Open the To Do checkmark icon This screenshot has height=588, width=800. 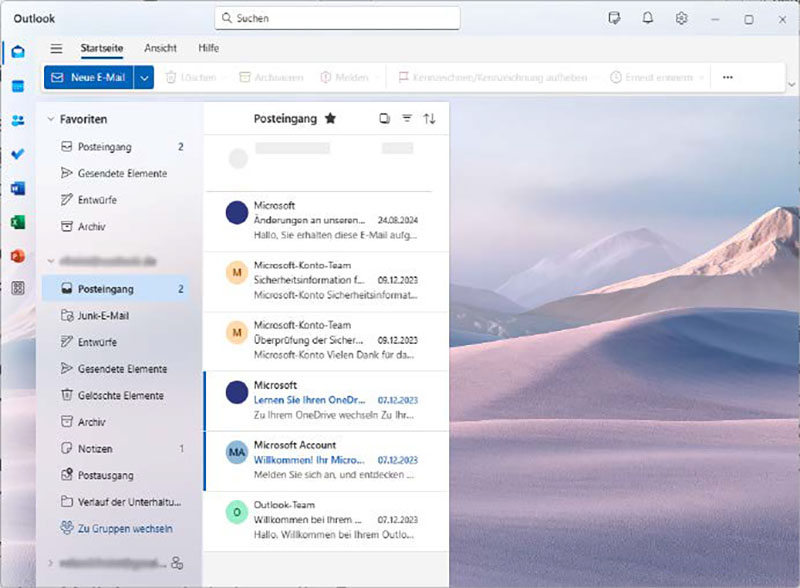[18, 154]
